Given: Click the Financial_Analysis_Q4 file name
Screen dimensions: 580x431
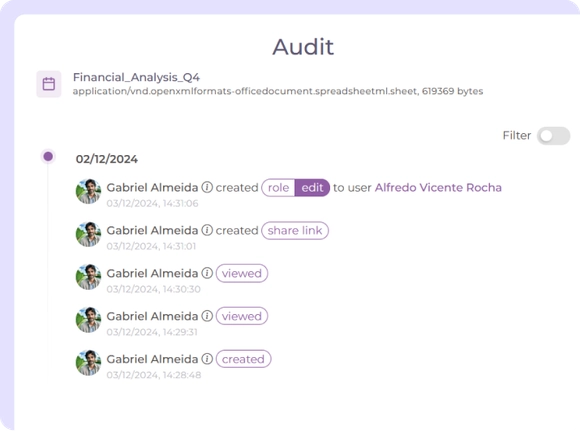Looking at the screenshot, I should point(136,77).
